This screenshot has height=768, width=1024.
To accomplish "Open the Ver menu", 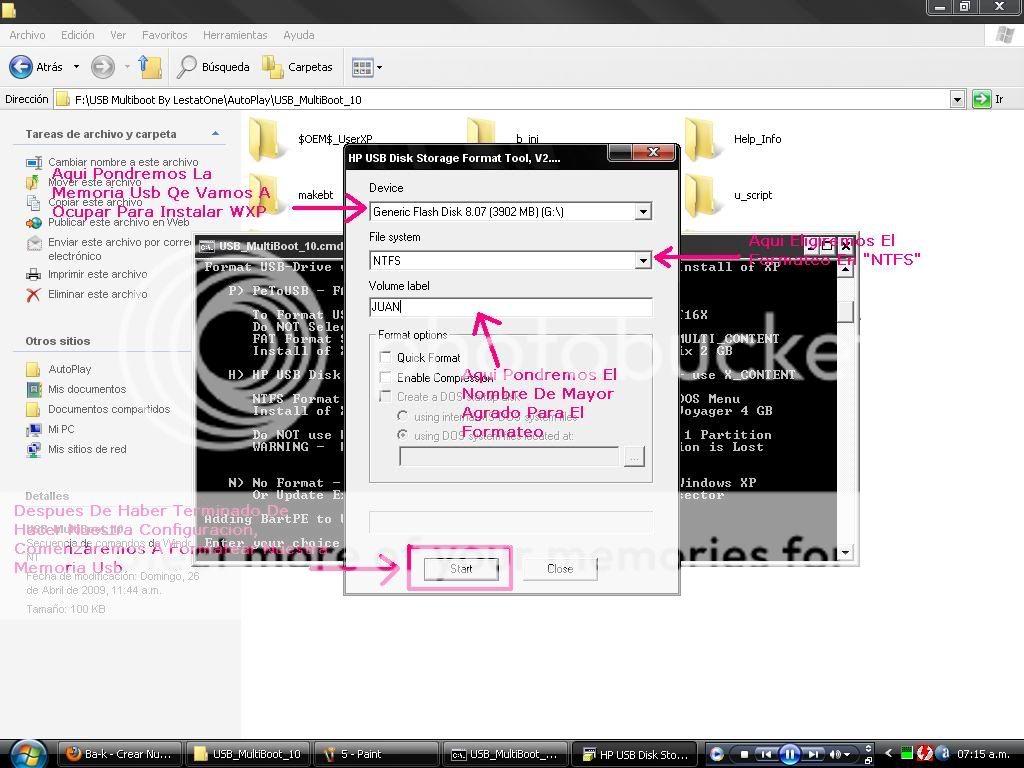I will (x=118, y=35).
